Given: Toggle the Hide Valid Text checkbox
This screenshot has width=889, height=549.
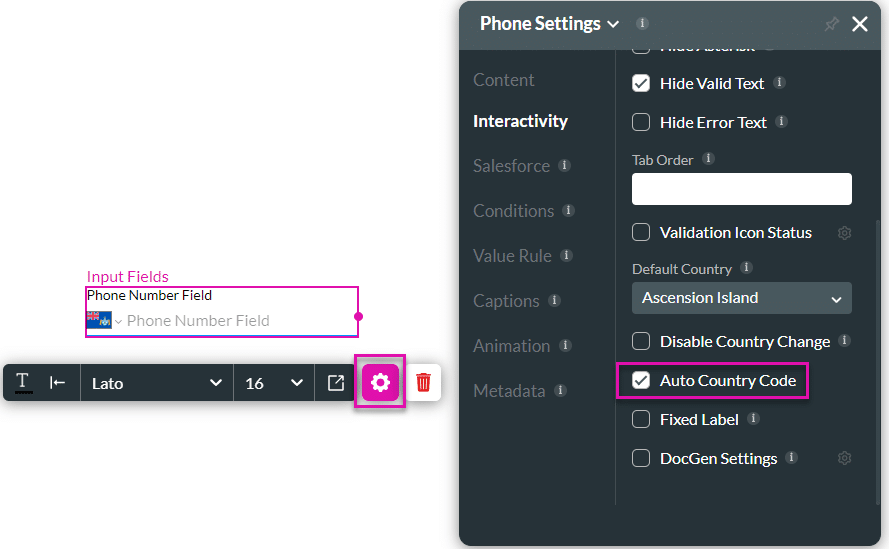Looking at the screenshot, I should click(x=641, y=84).
